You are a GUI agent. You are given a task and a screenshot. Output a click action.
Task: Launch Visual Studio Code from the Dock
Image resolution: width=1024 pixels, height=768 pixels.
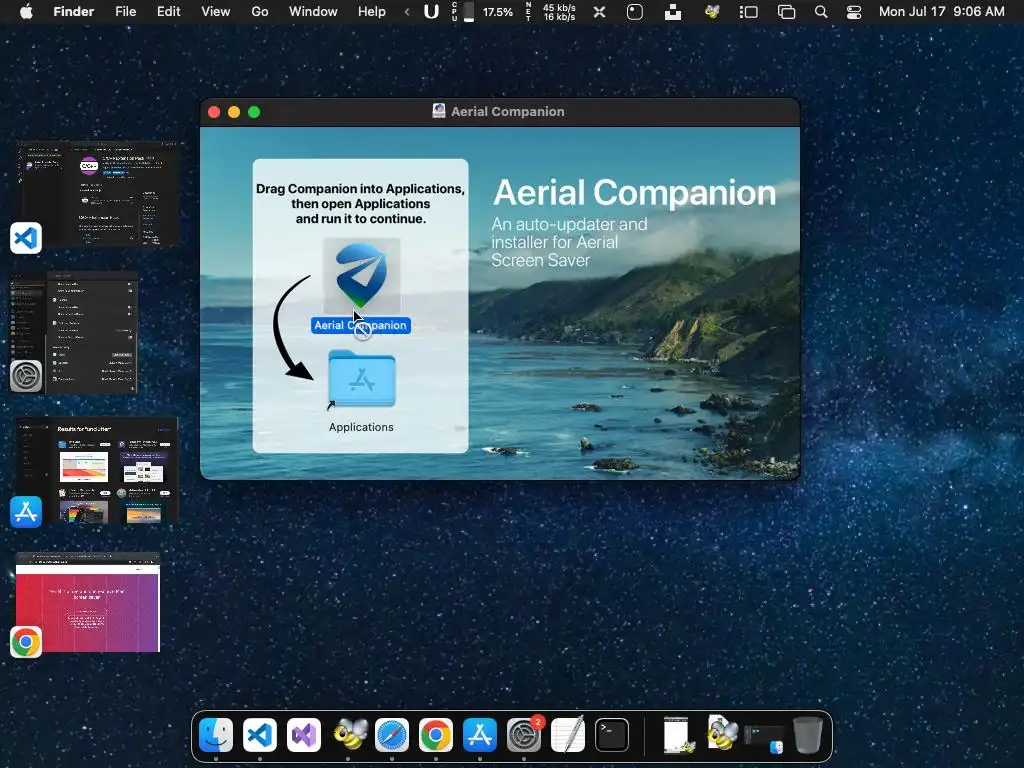coord(260,735)
